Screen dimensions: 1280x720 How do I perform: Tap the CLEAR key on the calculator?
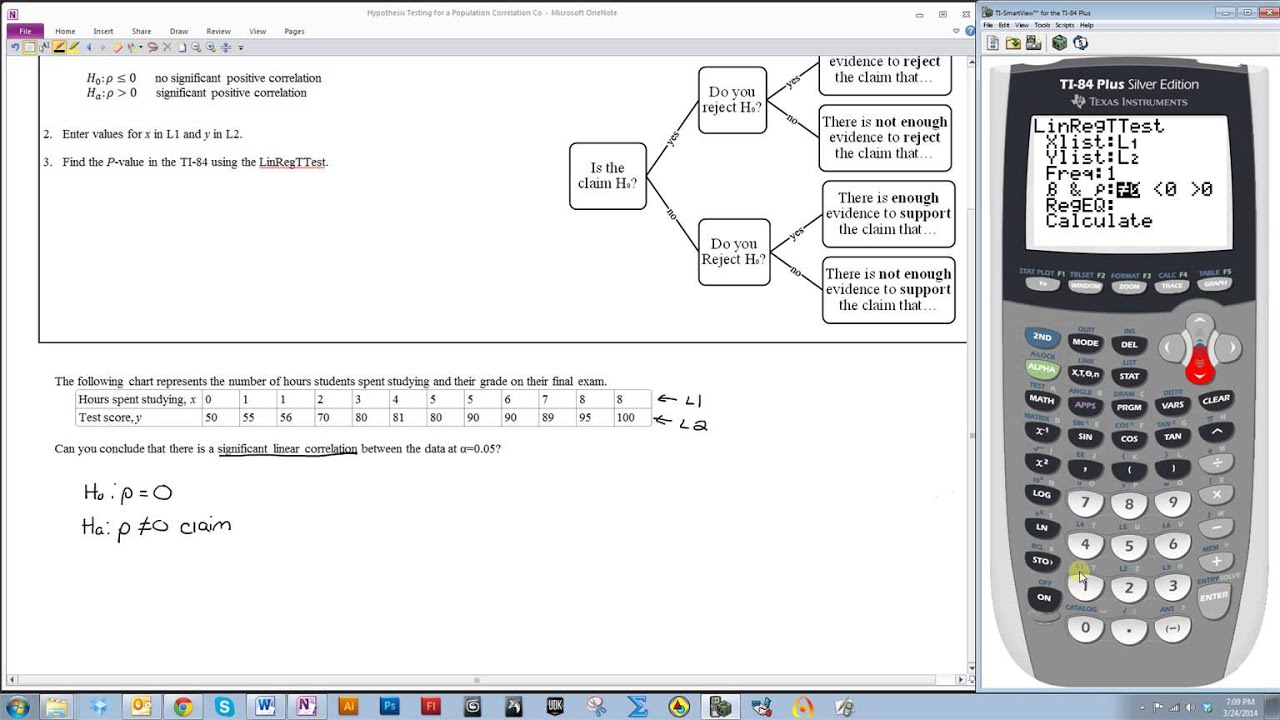click(x=1216, y=399)
